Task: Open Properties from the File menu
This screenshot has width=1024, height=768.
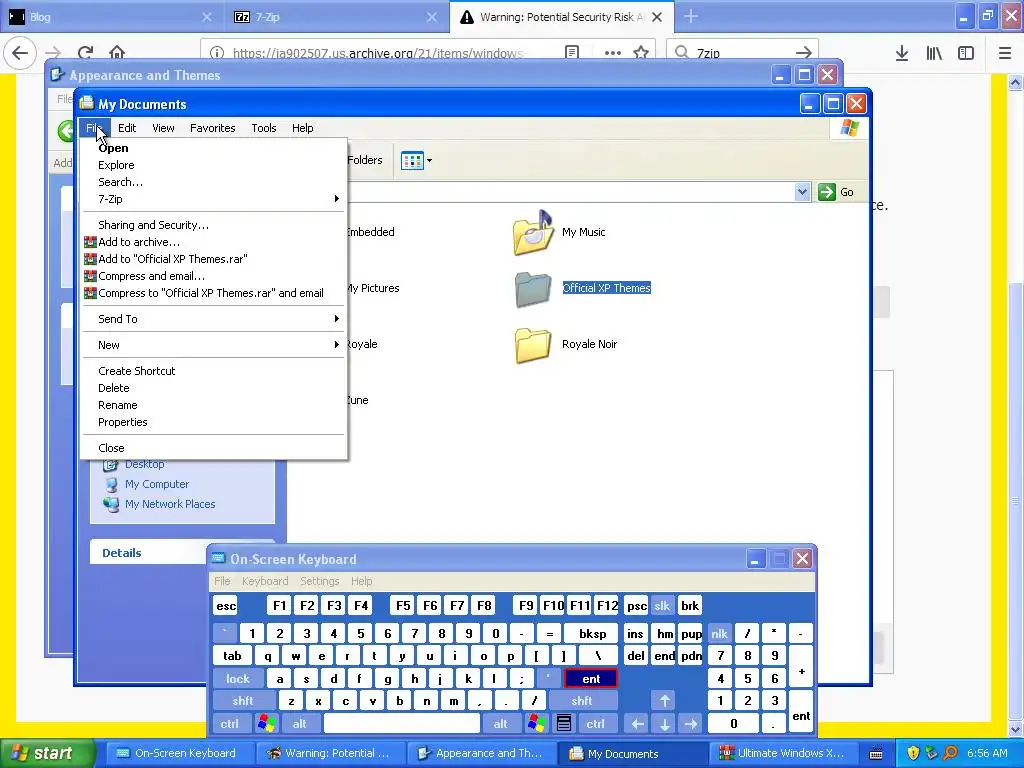Action: [x=213, y=422]
